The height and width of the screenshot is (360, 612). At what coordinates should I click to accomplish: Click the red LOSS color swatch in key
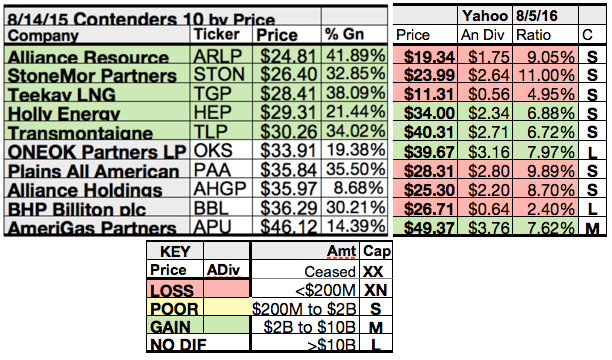point(227,289)
